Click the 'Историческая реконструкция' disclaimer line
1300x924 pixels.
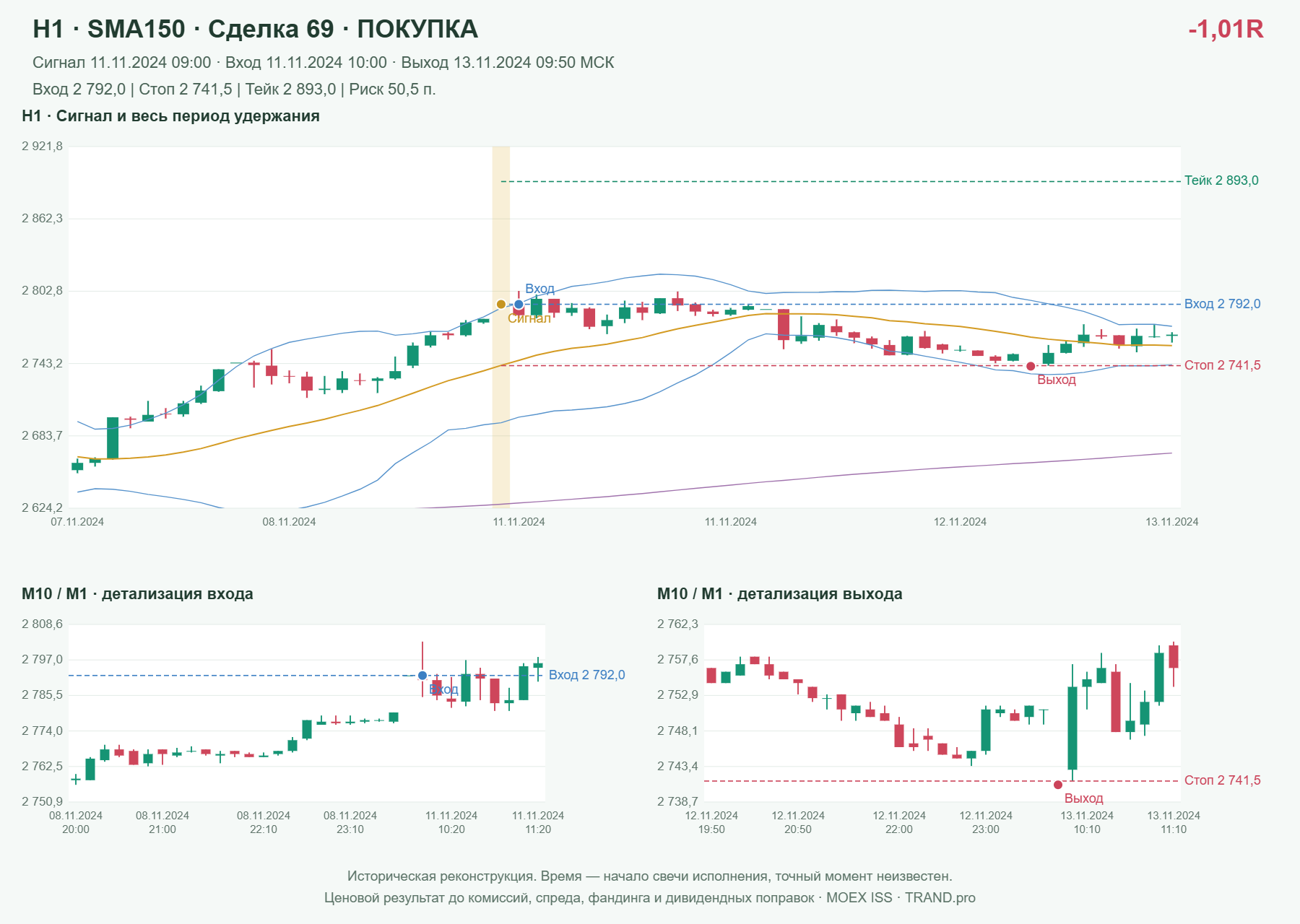coord(650,876)
